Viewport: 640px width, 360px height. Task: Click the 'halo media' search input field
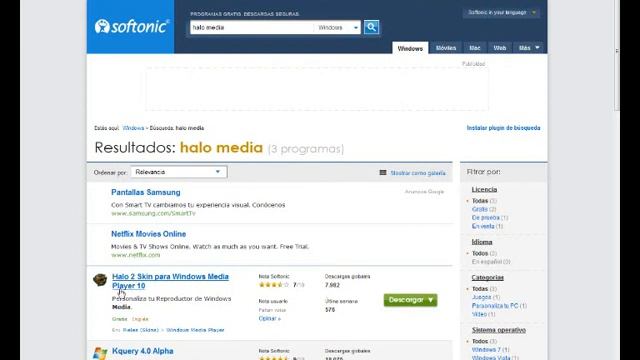coord(251,27)
